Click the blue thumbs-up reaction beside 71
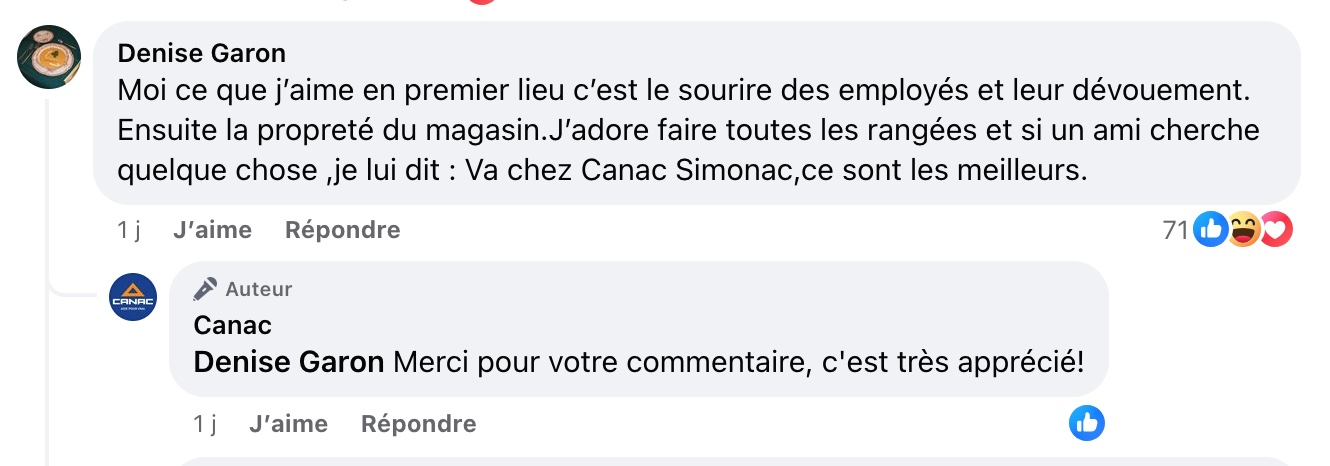Viewport: 1330px width, 466px height. click(x=1209, y=230)
